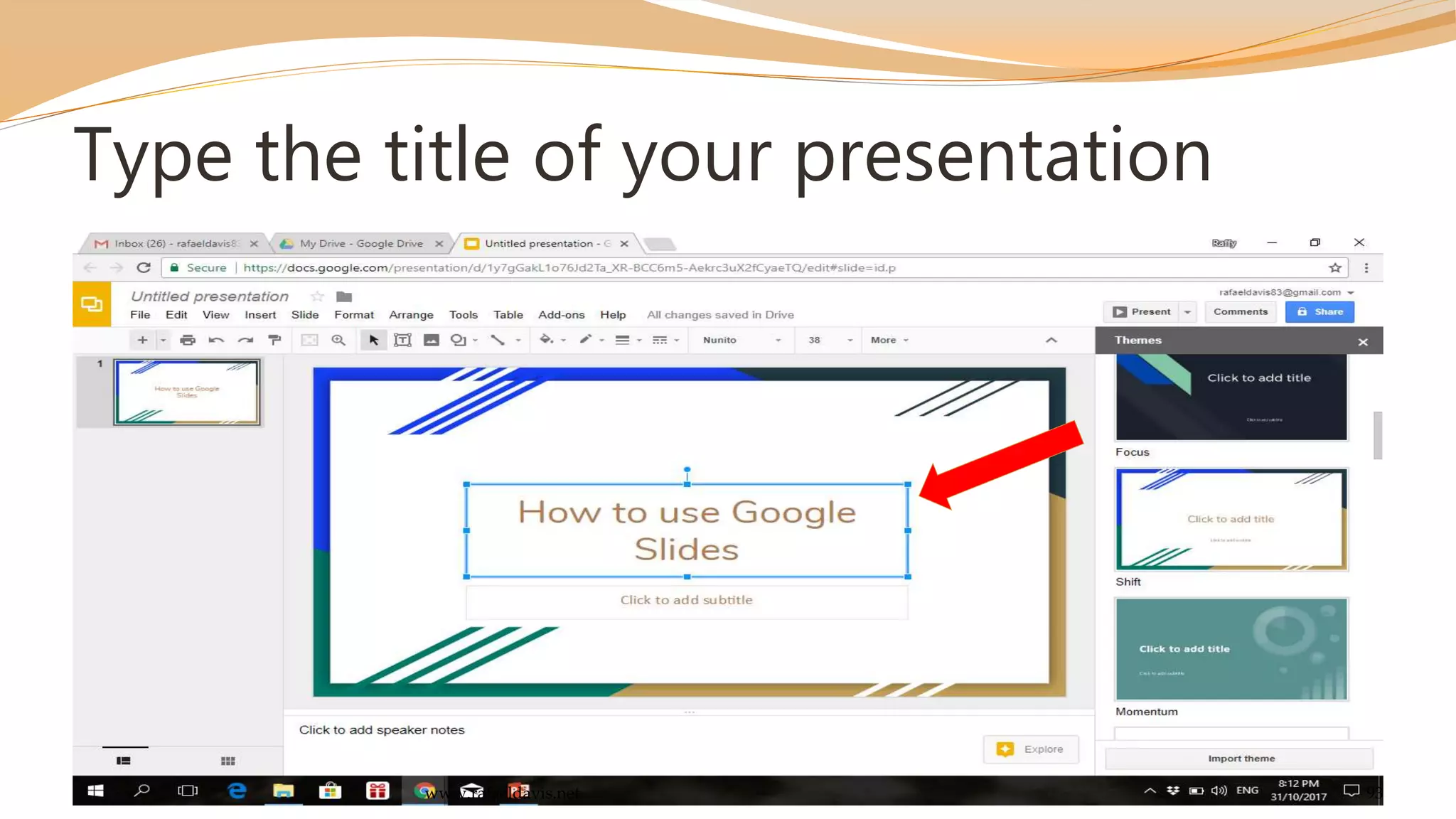Select the Text box tool
This screenshot has width=1456, height=819.
click(402, 340)
